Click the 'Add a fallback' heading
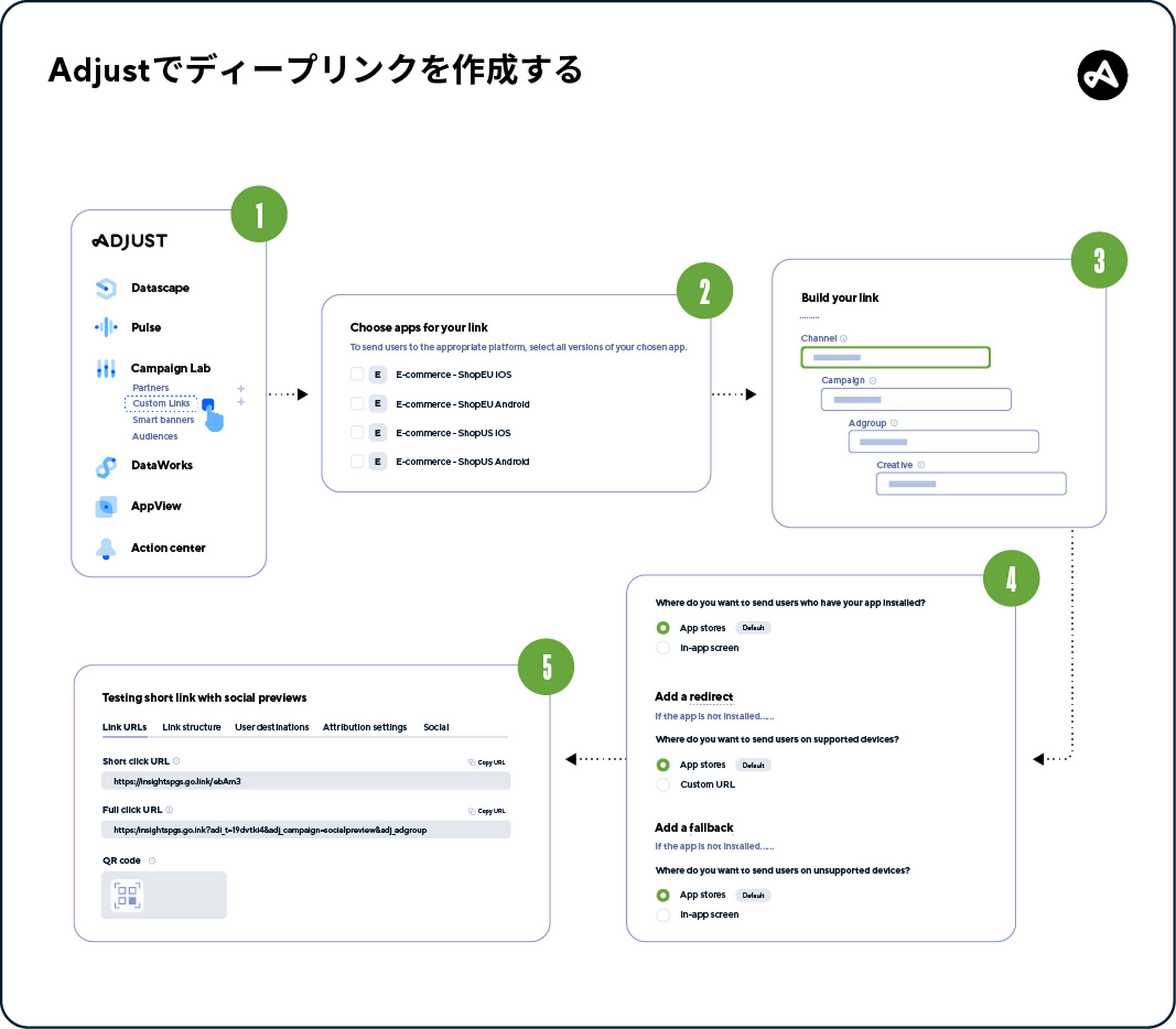The height and width of the screenshot is (1029, 1176). pos(694,827)
